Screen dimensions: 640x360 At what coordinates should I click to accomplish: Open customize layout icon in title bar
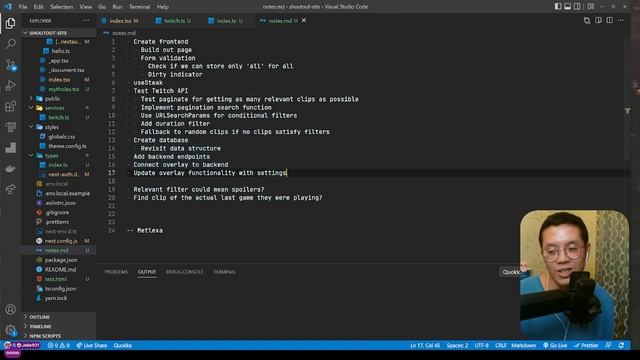click(x=591, y=7)
